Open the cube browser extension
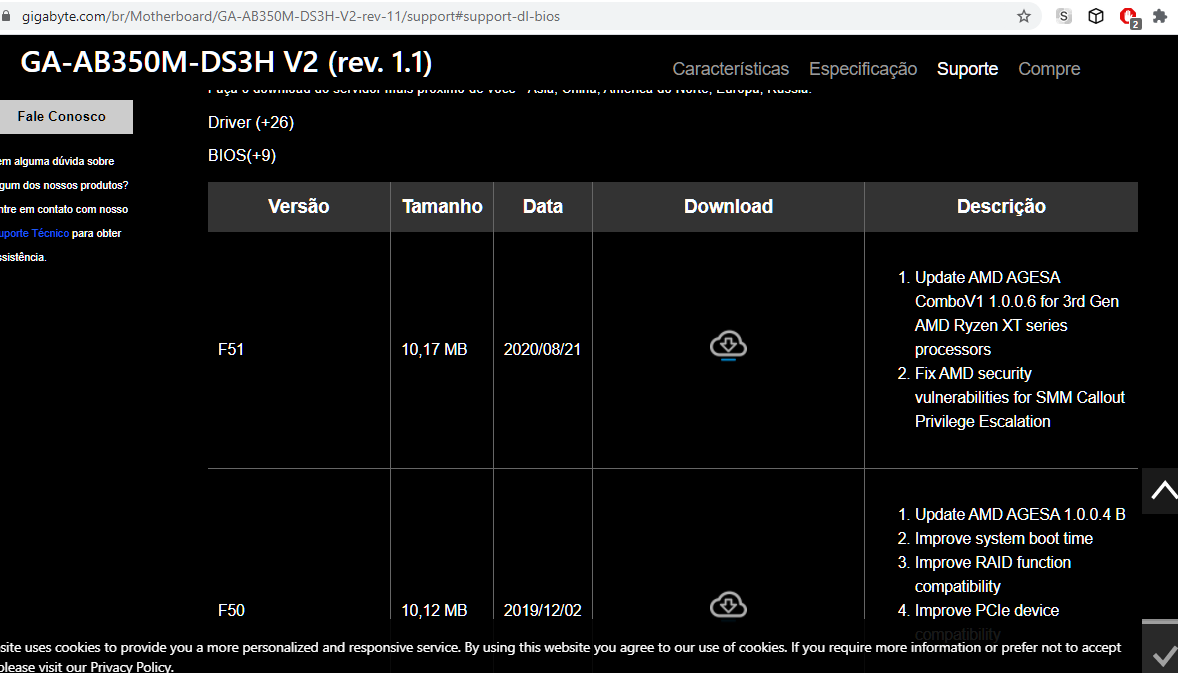 (1095, 16)
